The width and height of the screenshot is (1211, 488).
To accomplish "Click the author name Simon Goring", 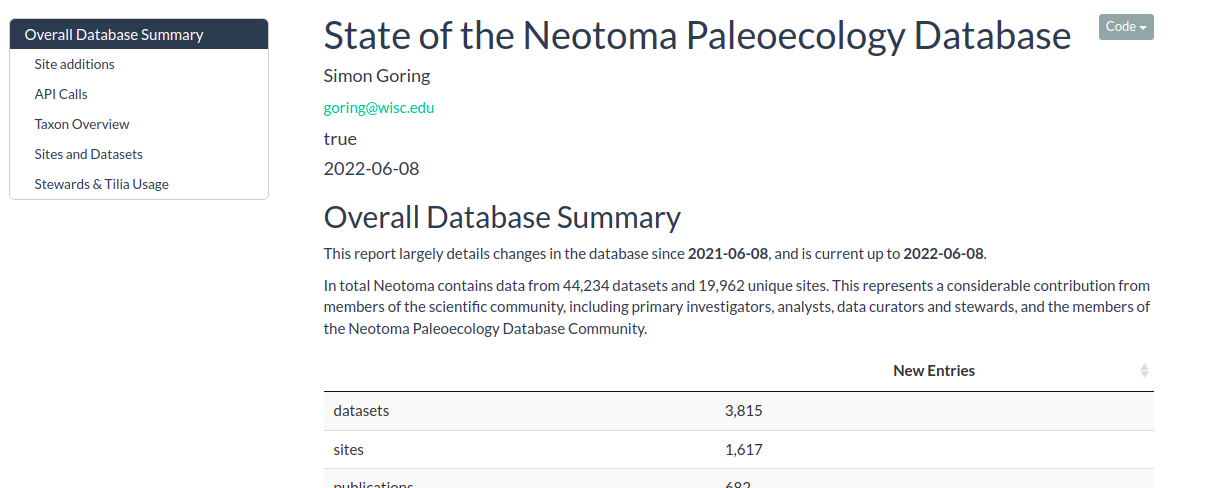I will 377,76.
